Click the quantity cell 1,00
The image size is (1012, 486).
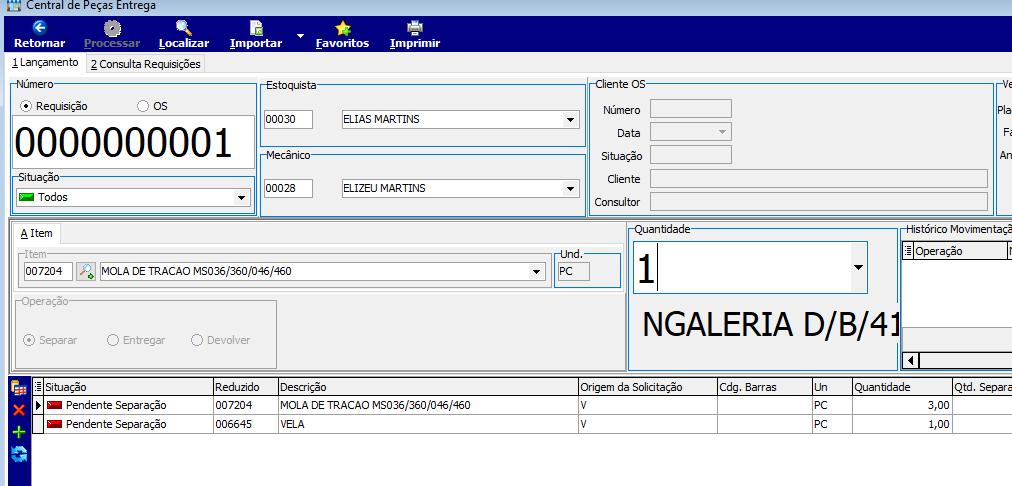click(x=902, y=424)
